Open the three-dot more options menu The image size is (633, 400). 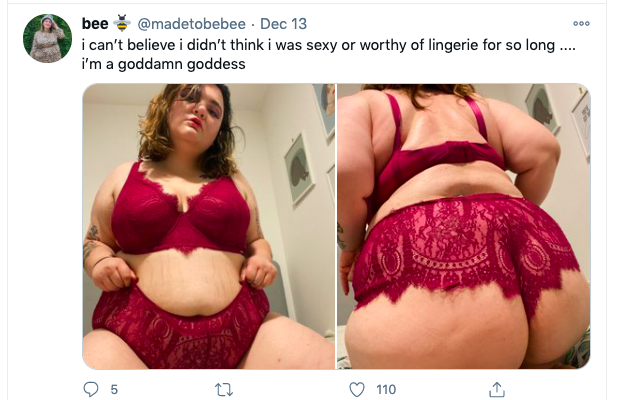pyautogui.click(x=581, y=23)
